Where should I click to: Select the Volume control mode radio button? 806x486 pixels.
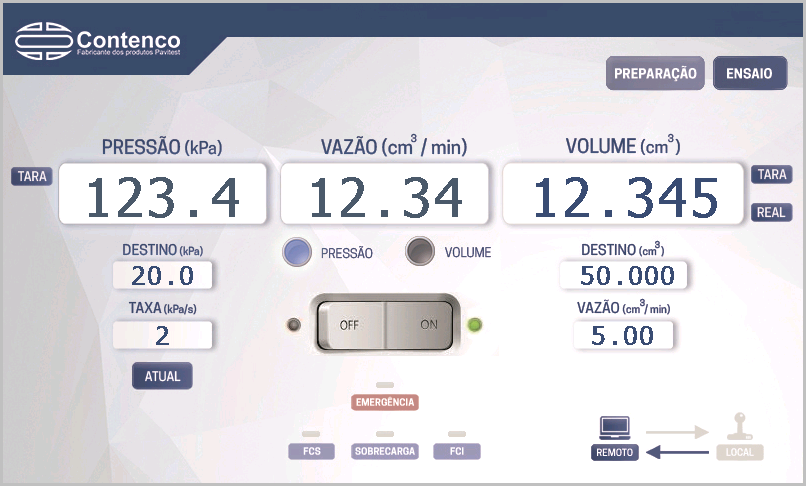pos(421,252)
